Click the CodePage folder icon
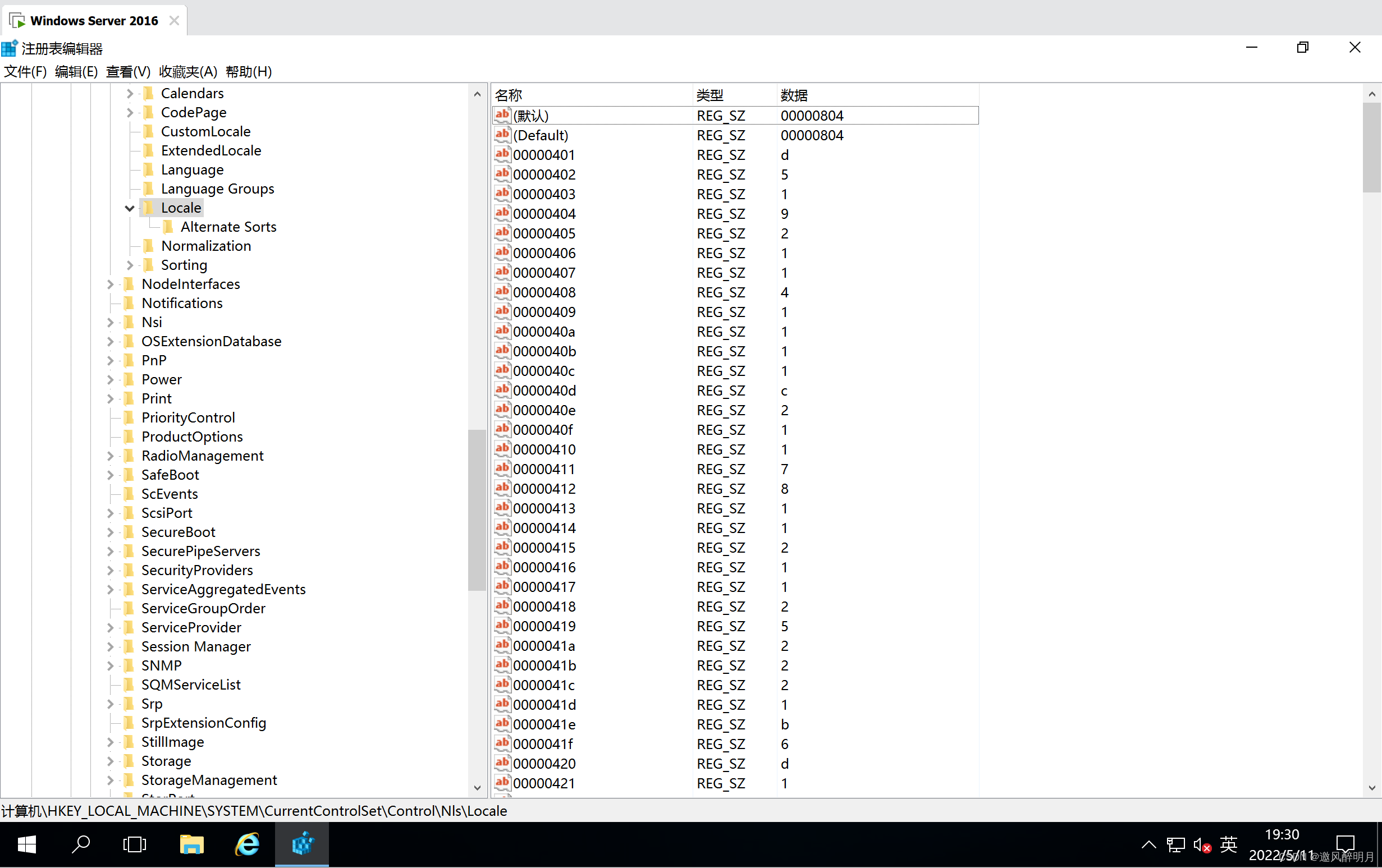Viewport: 1382px width, 868px height. pyautogui.click(x=149, y=112)
